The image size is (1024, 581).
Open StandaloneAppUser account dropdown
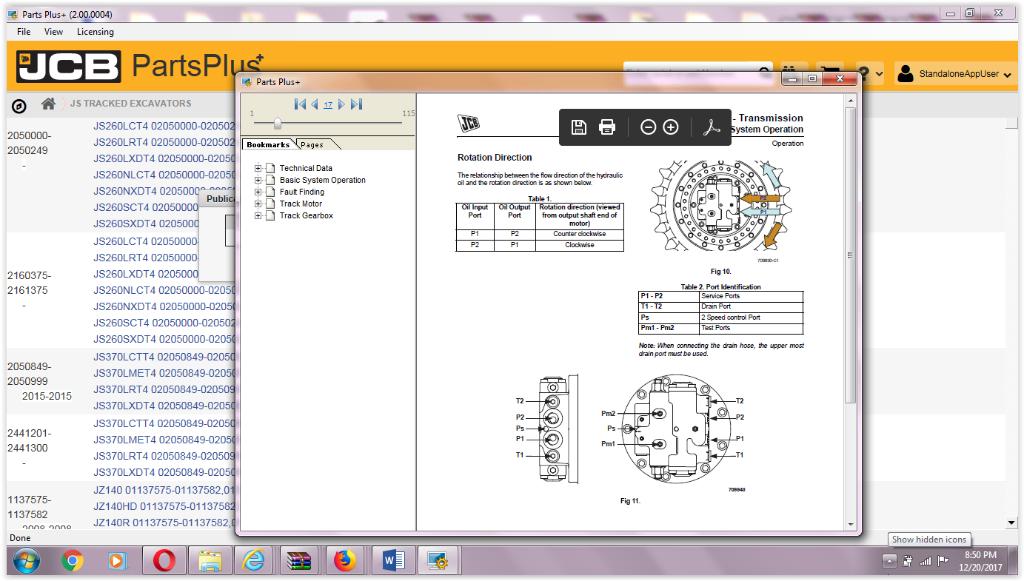tap(954, 74)
